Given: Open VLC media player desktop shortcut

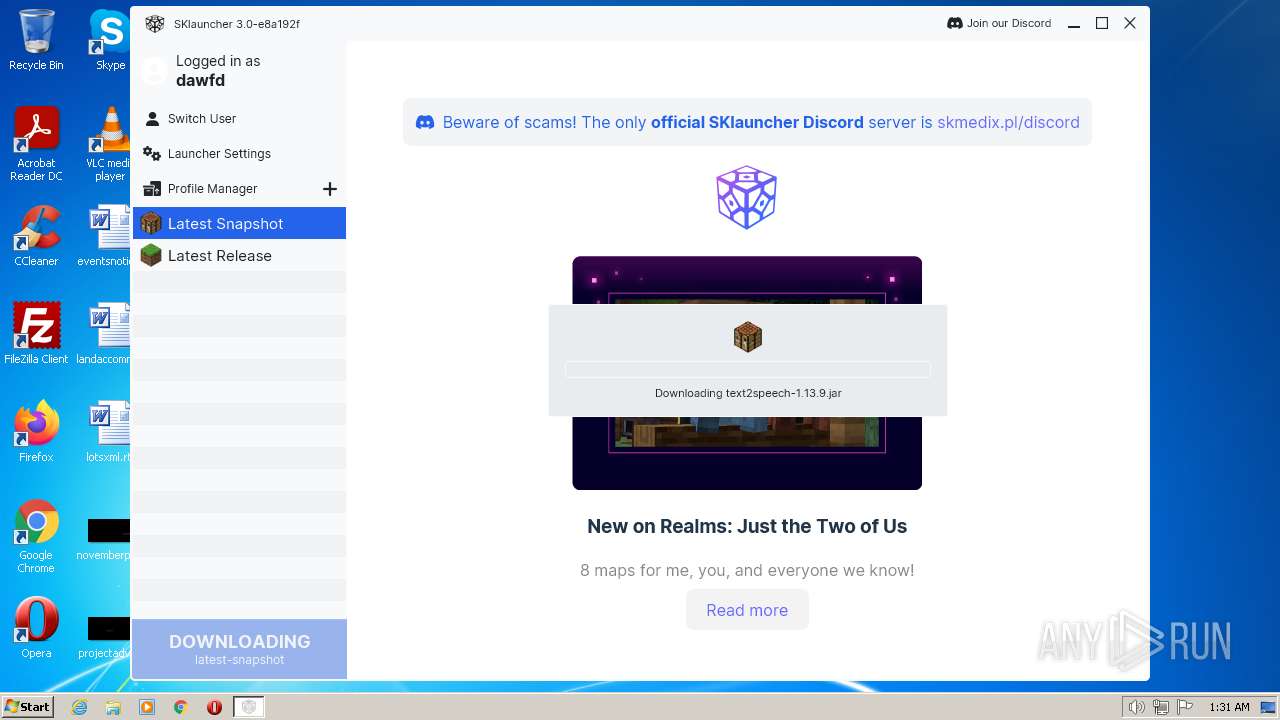Looking at the screenshot, I should (108, 144).
